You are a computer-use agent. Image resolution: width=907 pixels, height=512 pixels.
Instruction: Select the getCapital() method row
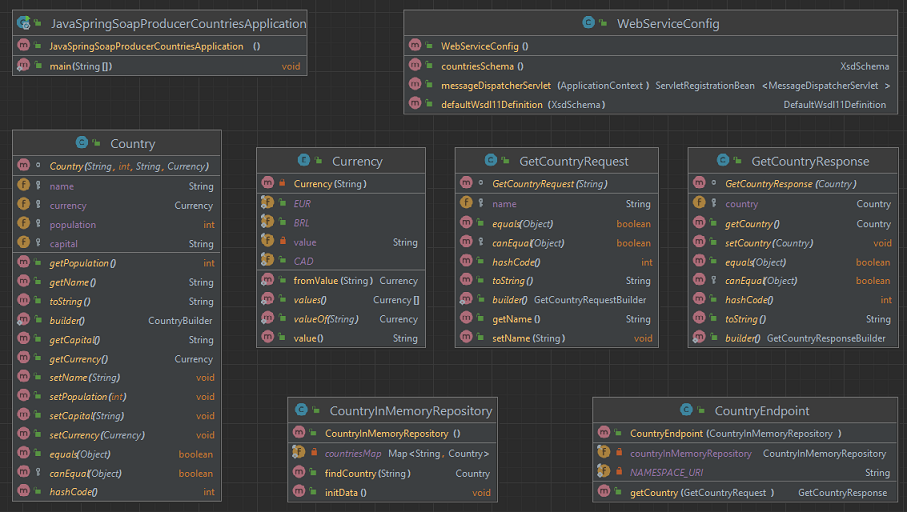tap(117, 339)
